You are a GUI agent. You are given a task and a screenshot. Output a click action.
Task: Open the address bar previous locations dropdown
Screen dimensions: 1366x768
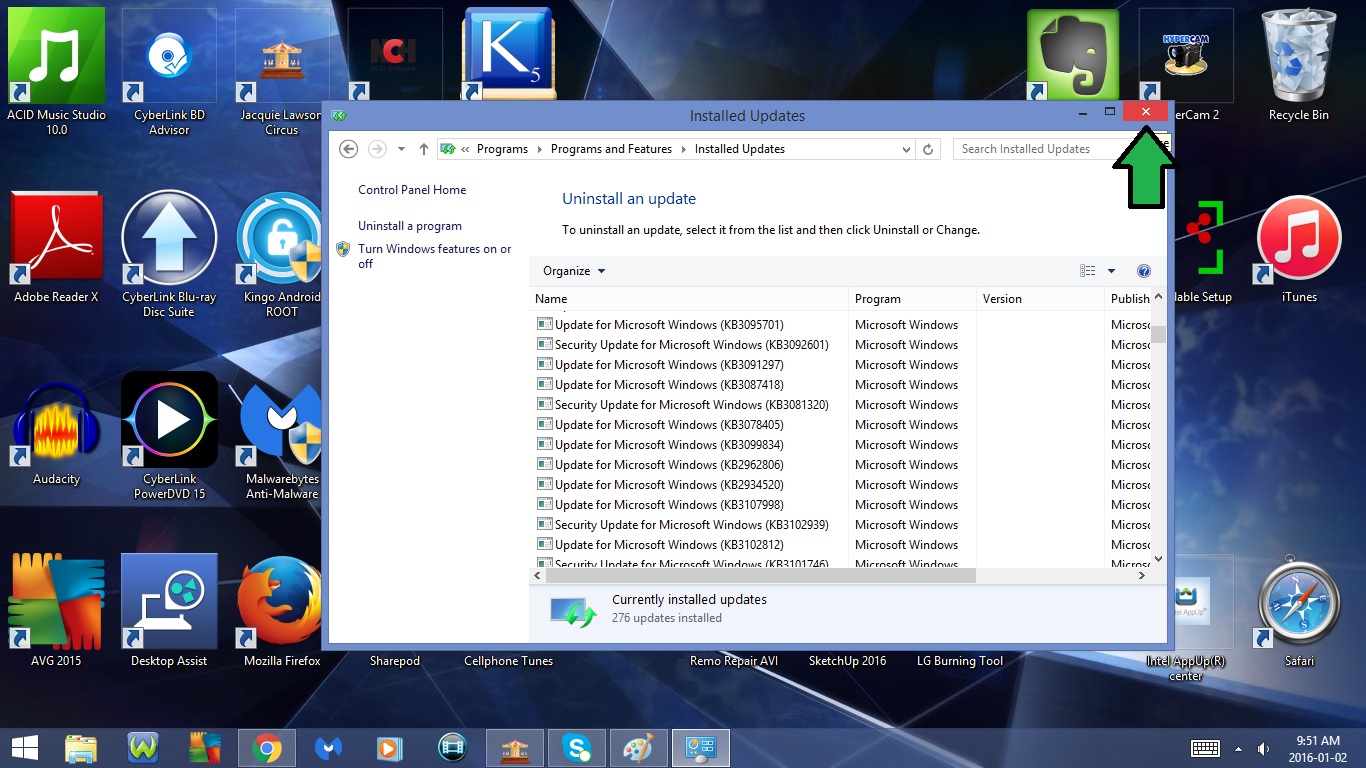[x=906, y=149]
